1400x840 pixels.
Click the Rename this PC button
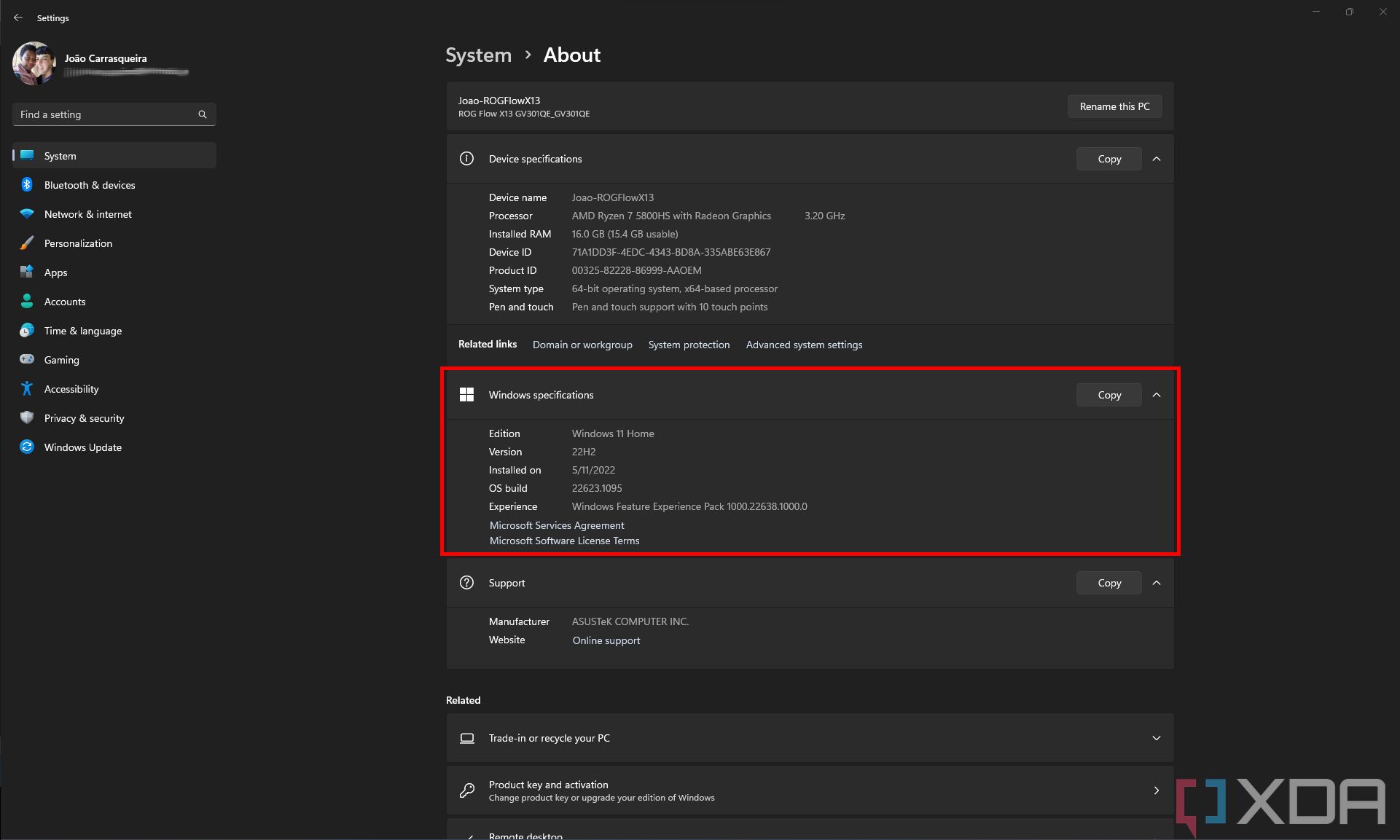[1114, 106]
